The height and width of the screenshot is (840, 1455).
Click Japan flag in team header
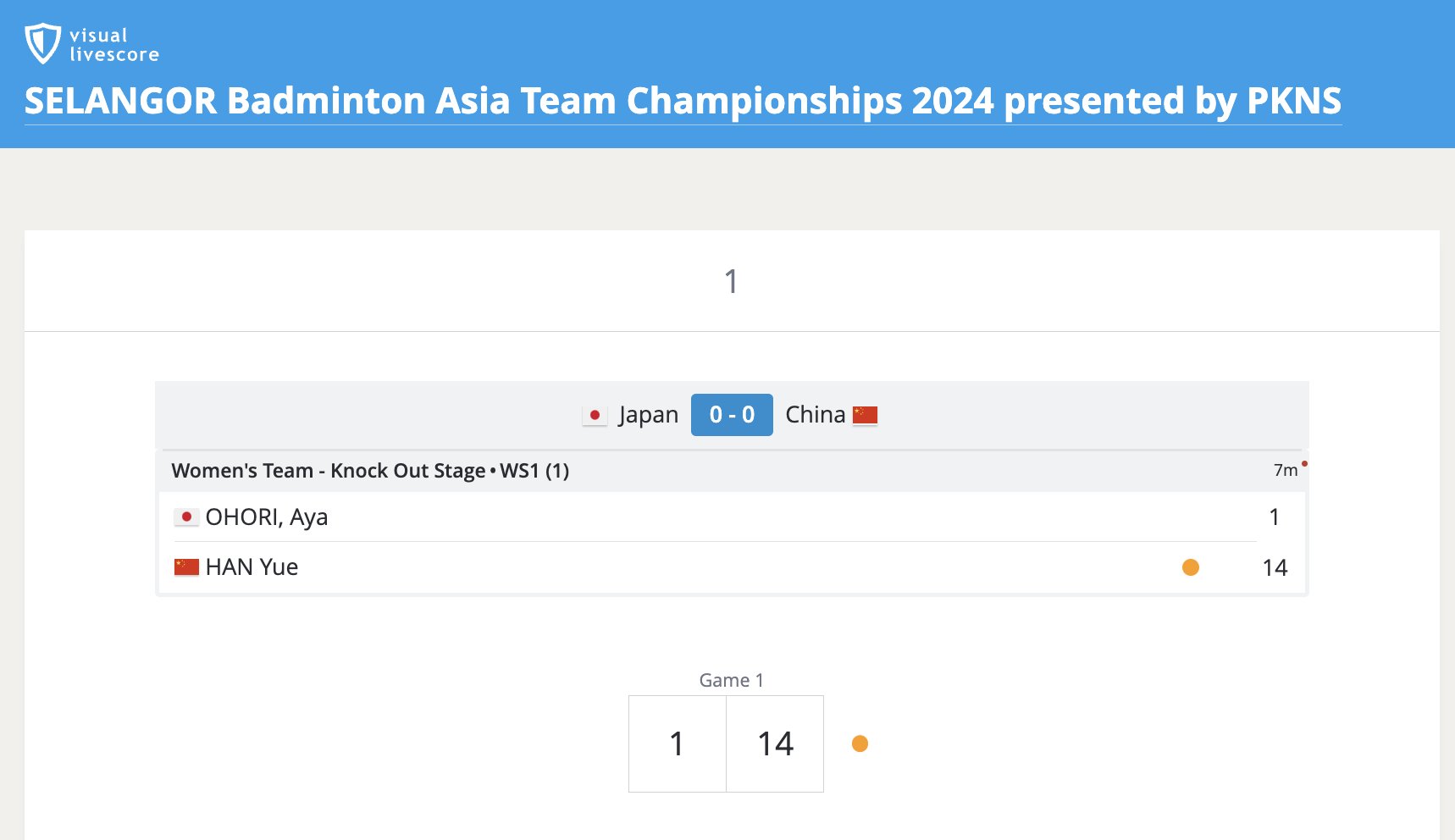pyautogui.click(x=595, y=415)
